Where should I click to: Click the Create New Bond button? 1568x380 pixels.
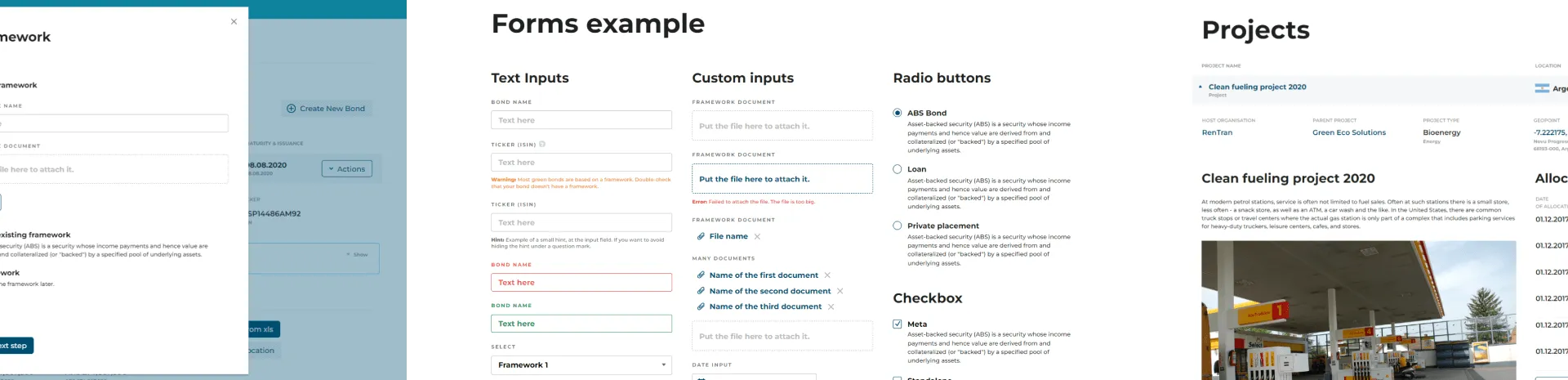(x=326, y=109)
